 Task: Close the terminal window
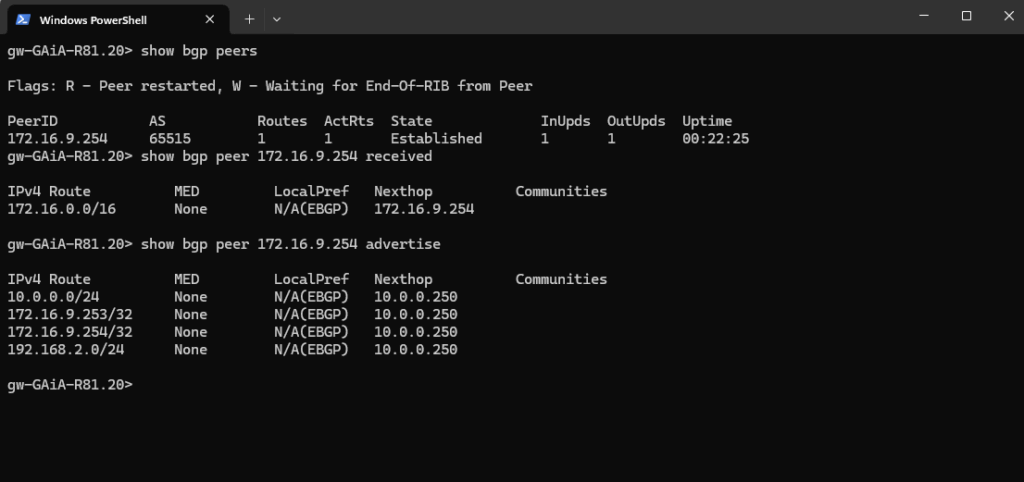tap(1008, 16)
